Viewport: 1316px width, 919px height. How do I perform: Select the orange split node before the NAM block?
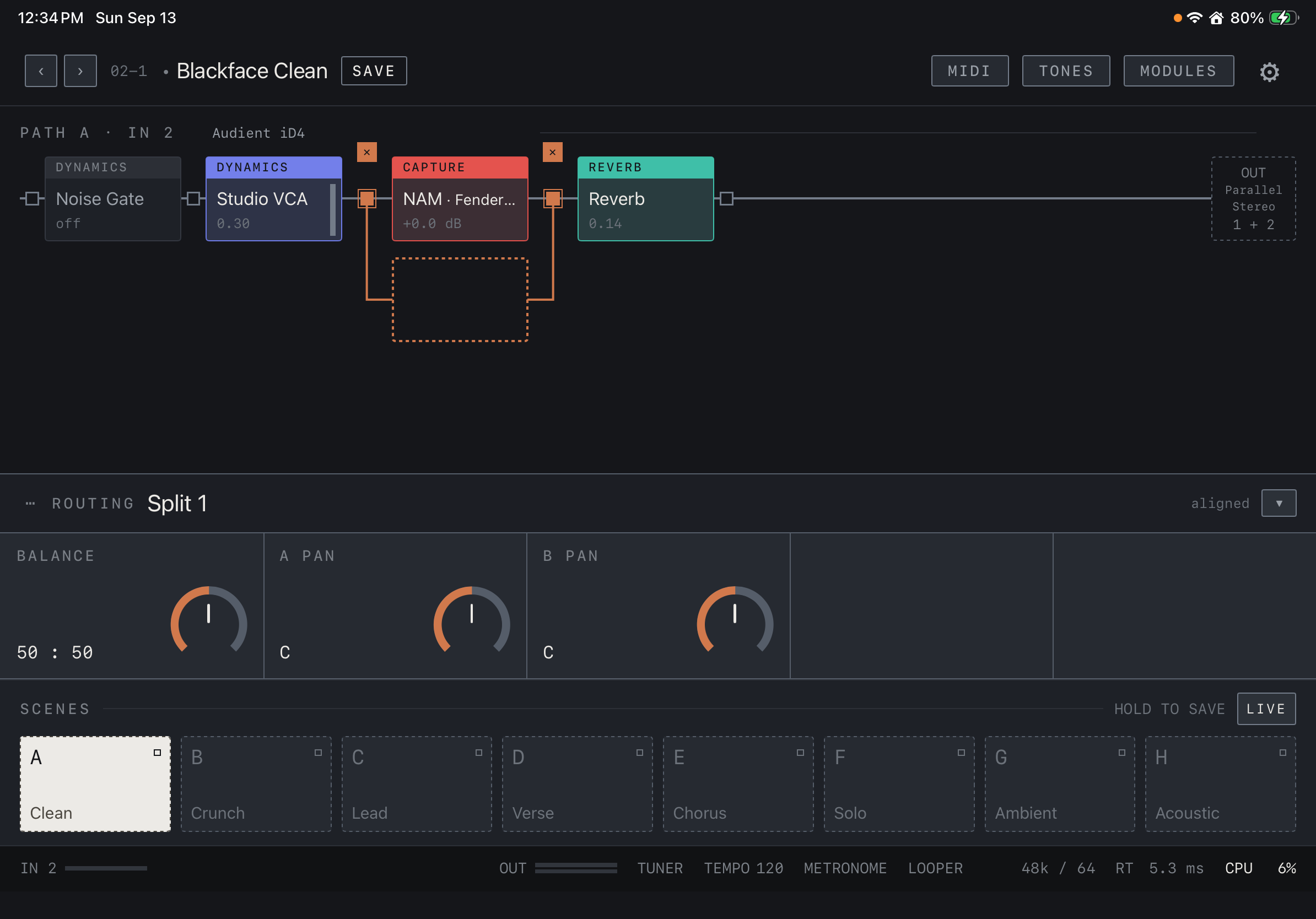click(x=367, y=199)
